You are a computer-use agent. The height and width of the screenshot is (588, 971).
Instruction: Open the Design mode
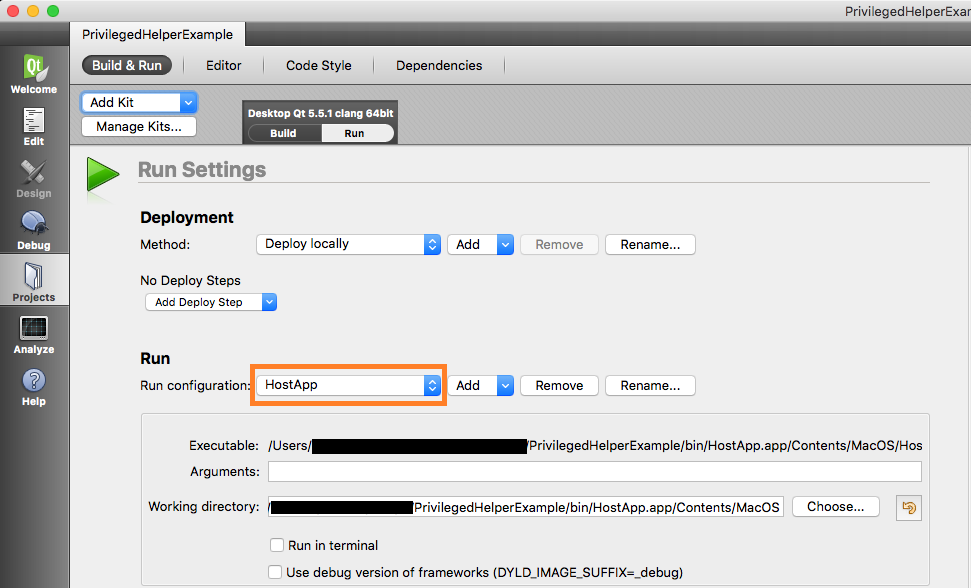coord(34,178)
